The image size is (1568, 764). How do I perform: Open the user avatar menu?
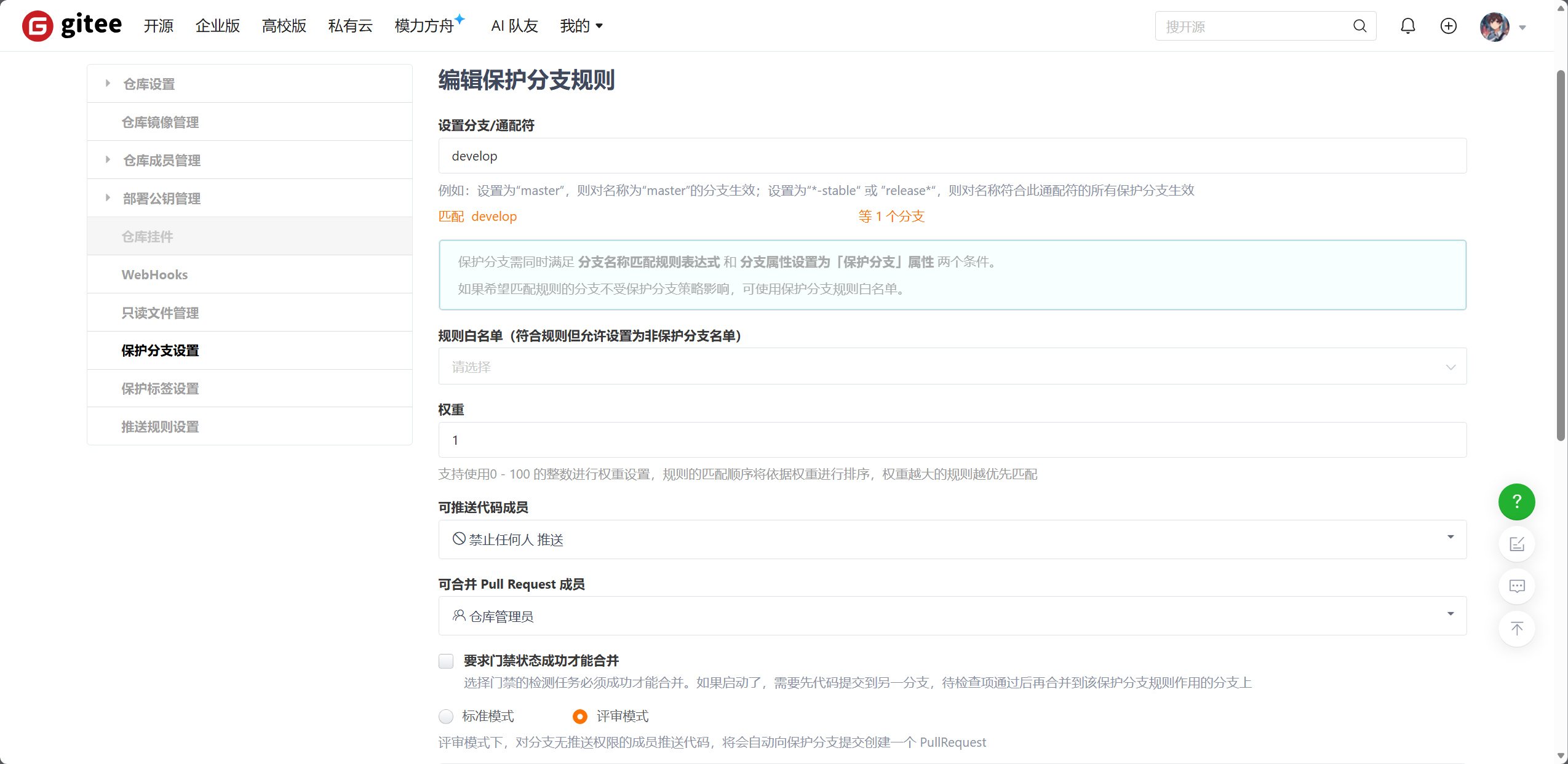click(x=1497, y=26)
